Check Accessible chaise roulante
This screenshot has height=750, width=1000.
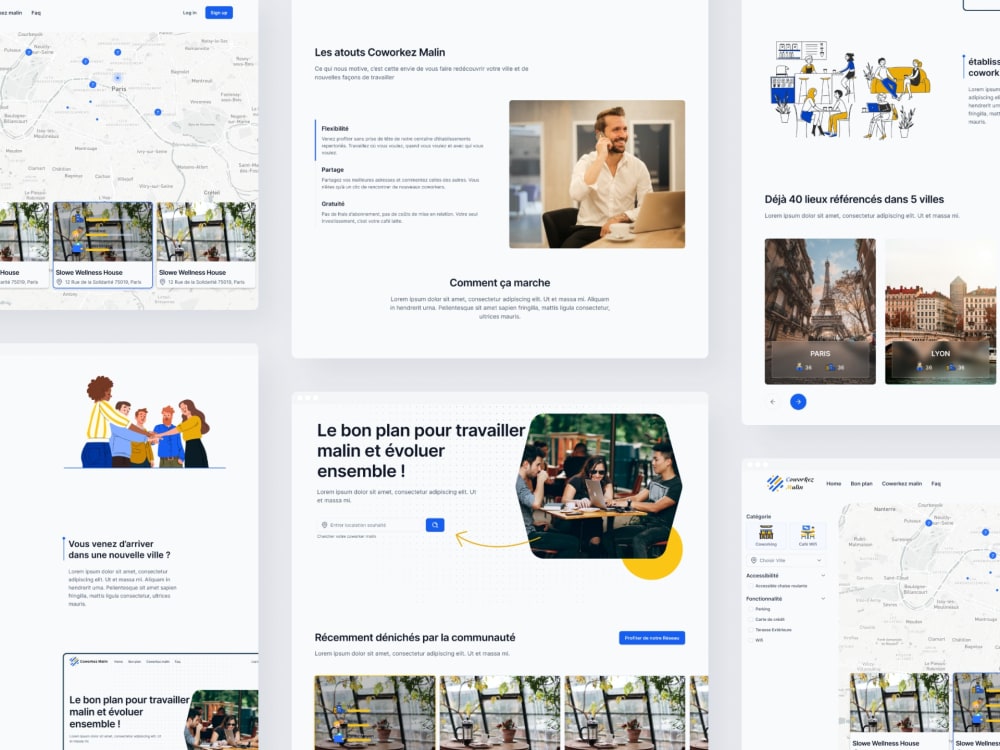click(751, 585)
